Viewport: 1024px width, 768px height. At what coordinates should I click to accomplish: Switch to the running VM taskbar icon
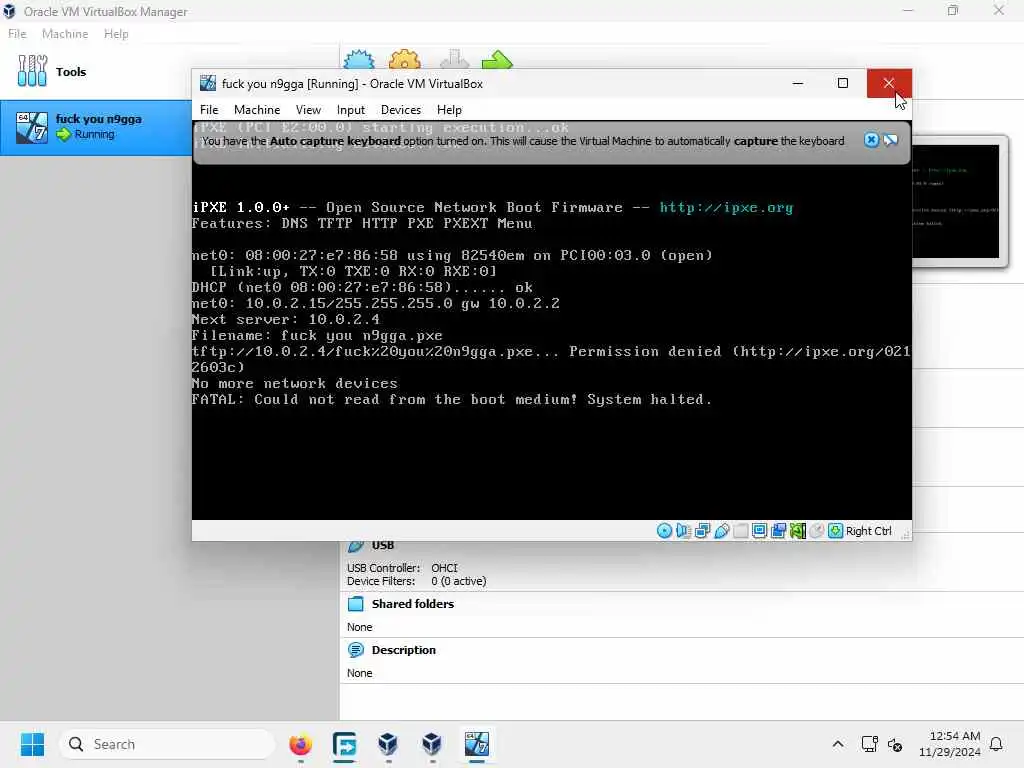(476, 744)
